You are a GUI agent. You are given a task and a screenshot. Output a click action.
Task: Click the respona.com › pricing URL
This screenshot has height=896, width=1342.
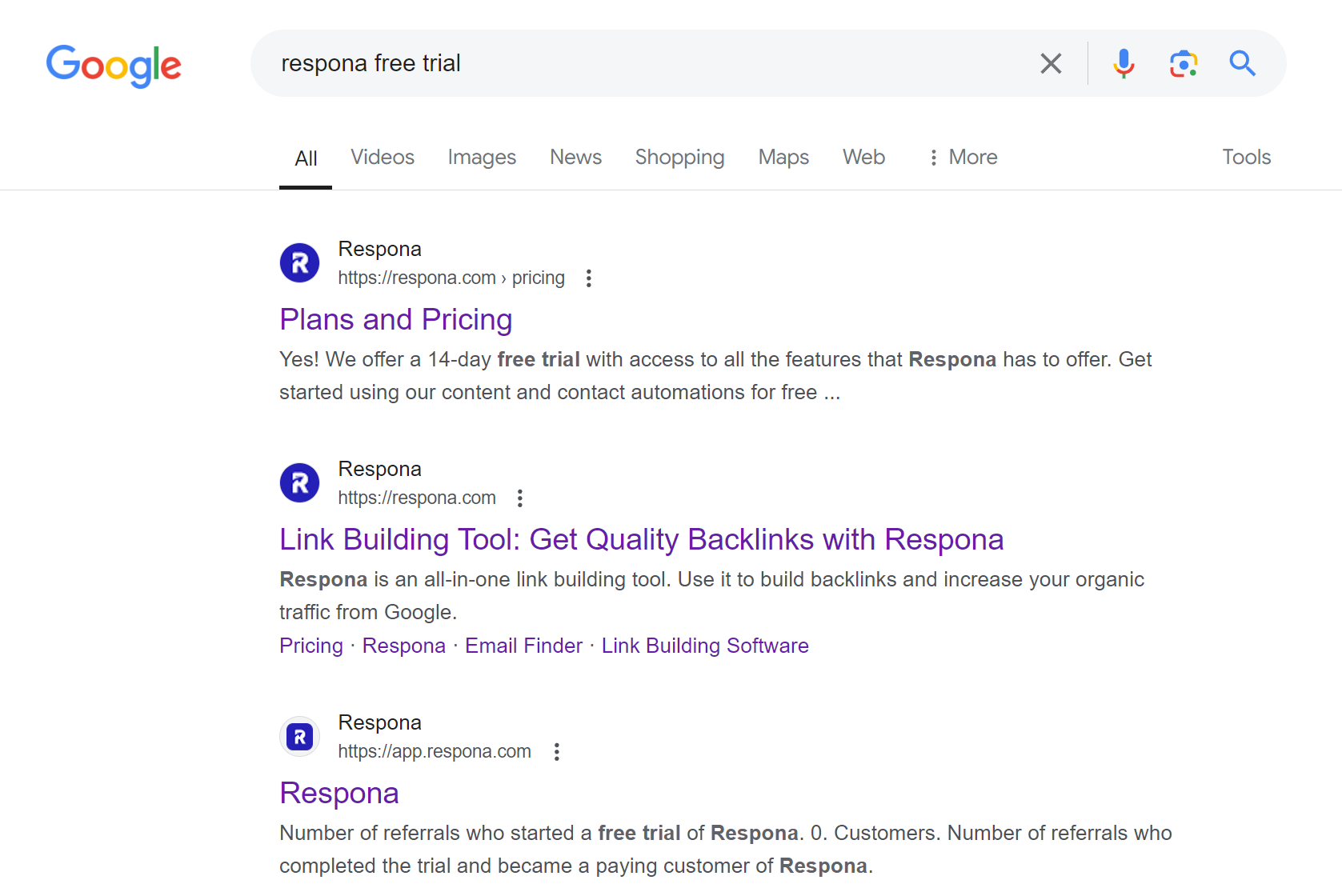click(x=451, y=278)
